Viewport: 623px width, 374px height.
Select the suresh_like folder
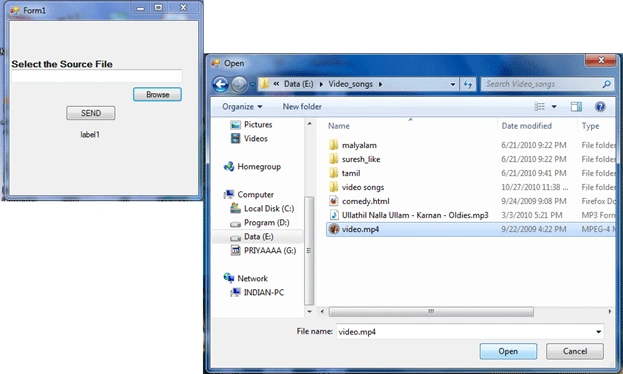coord(361,159)
